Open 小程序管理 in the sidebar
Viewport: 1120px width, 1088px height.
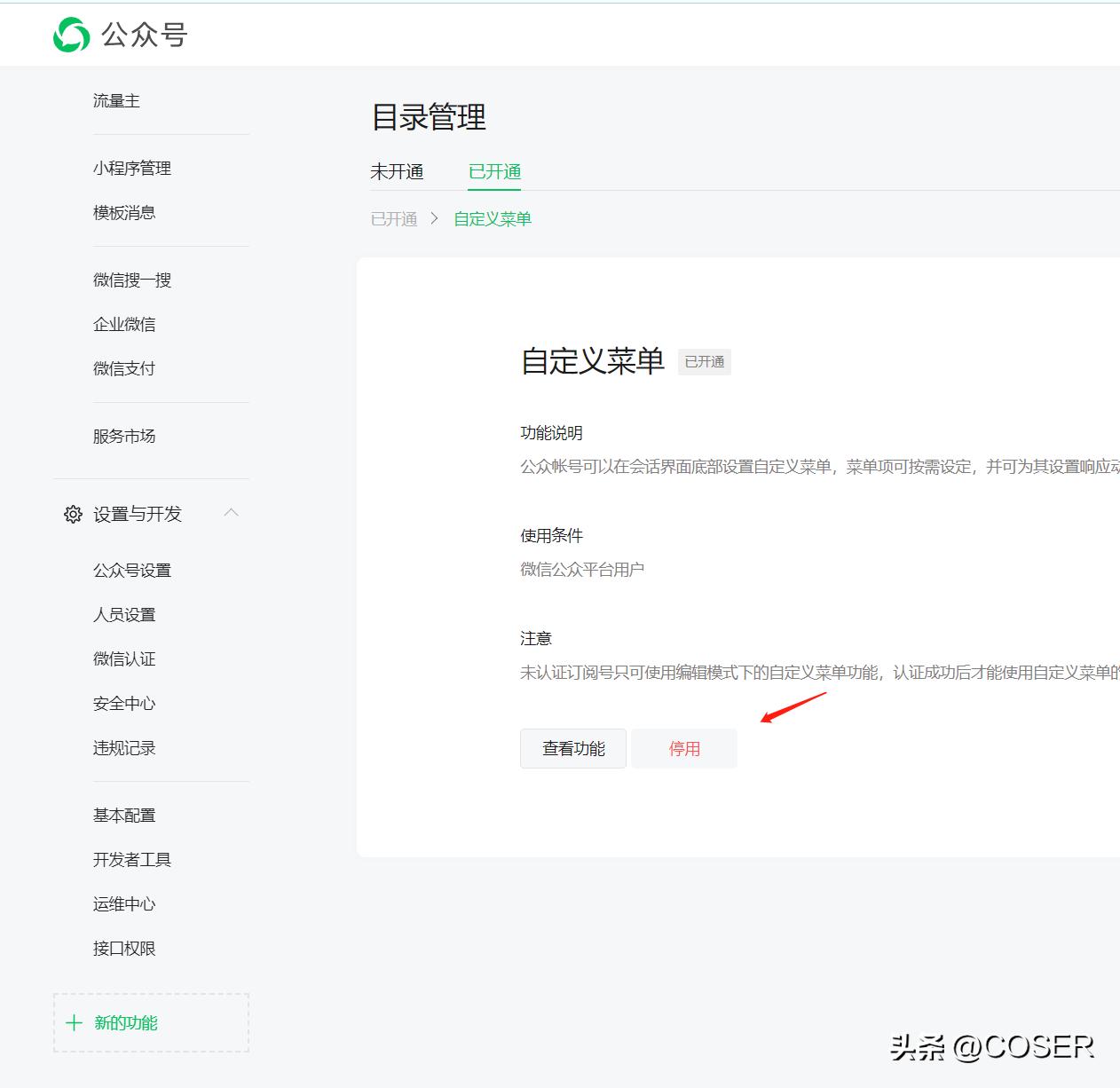pyautogui.click(x=132, y=168)
